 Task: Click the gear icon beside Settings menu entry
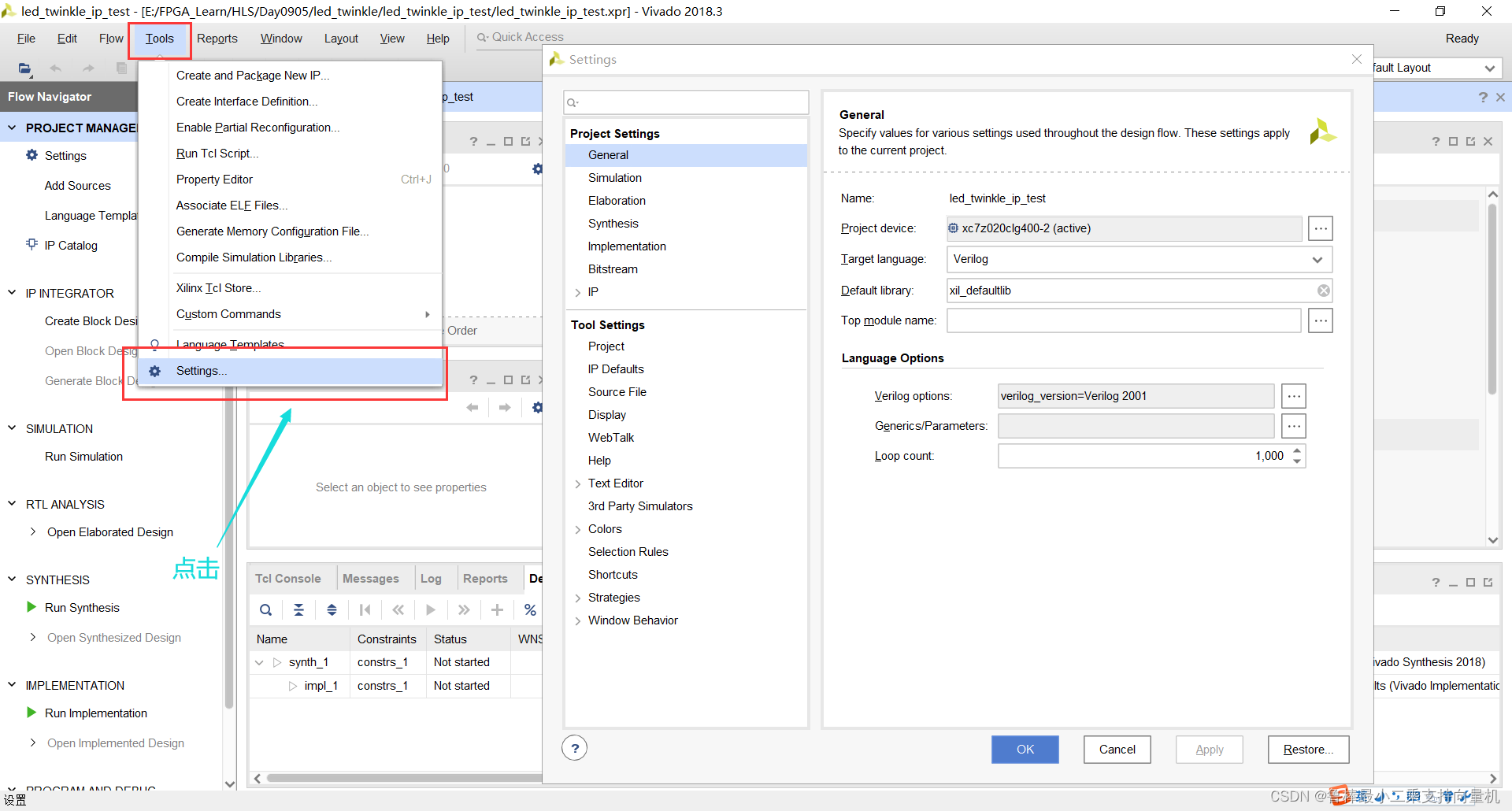tap(155, 371)
